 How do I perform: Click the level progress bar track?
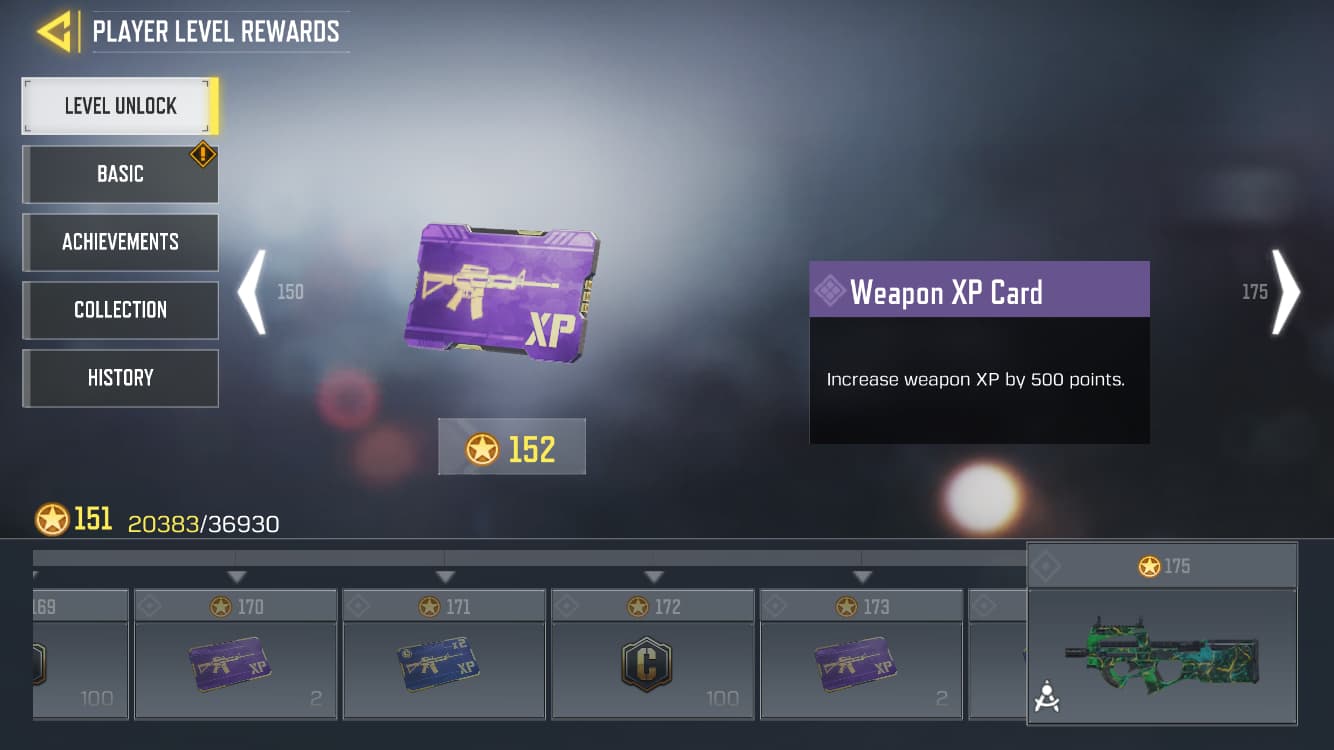click(530, 558)
